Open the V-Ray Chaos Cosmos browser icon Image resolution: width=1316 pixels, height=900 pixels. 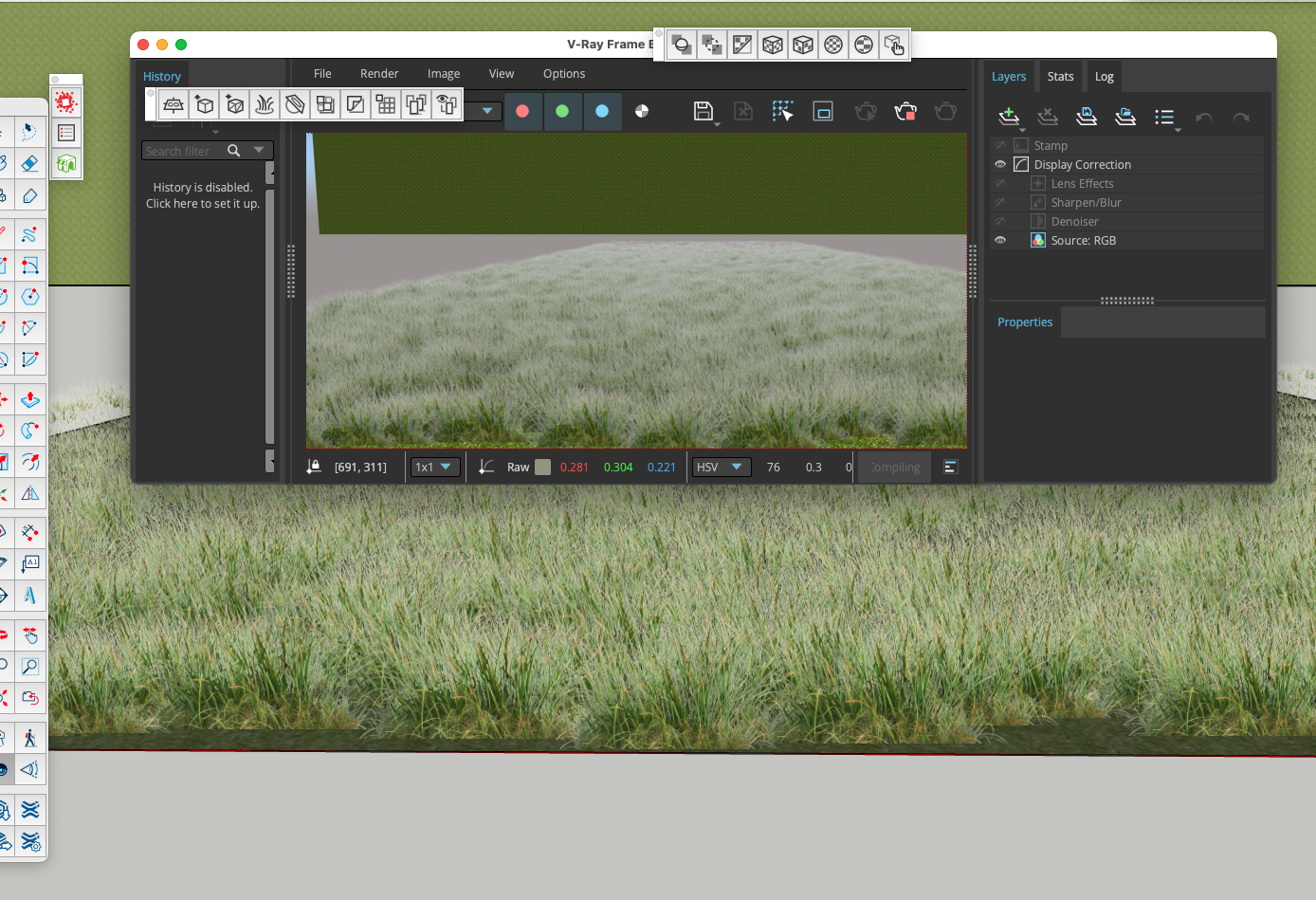[66, 164]
